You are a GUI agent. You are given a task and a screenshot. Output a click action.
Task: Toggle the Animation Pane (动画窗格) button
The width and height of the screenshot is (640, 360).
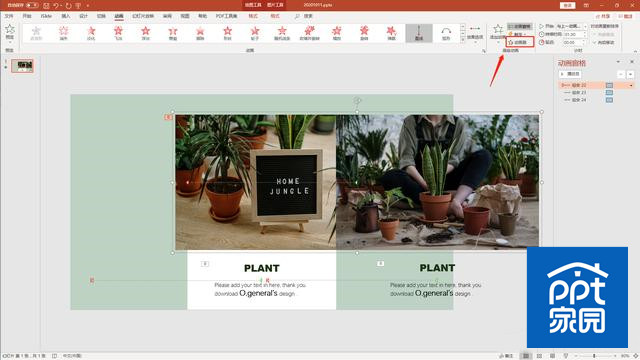(520, 26)
